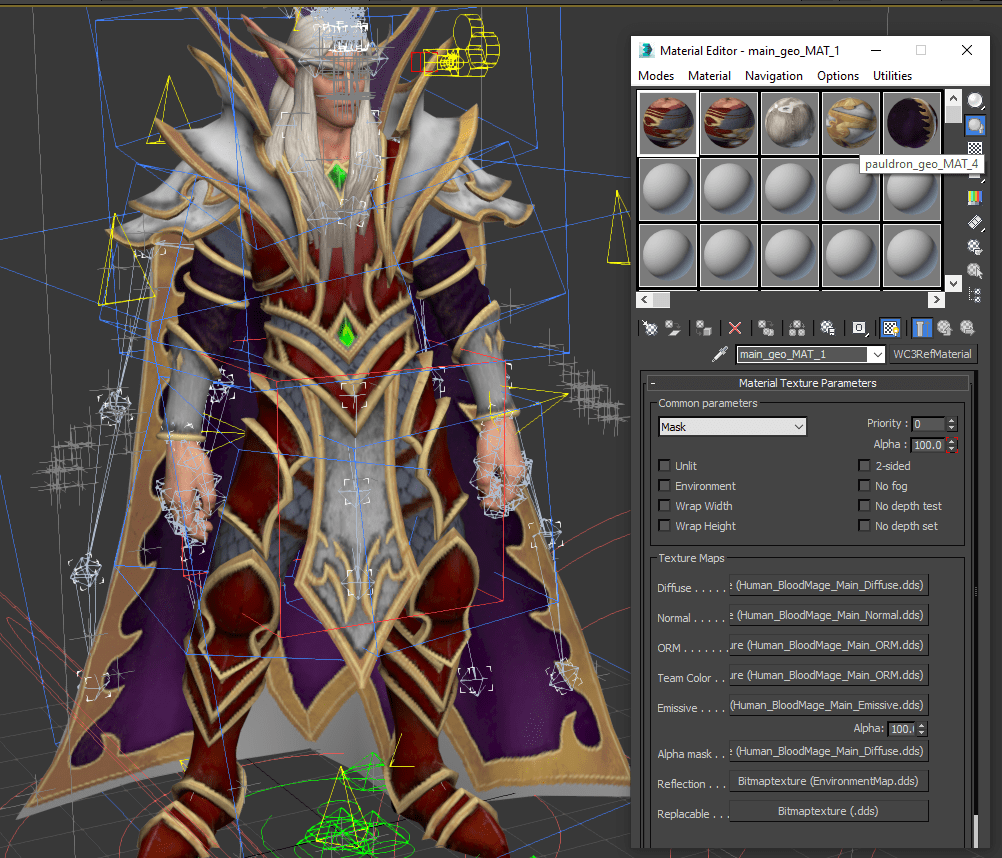Select the gold pauldron sample slot
The height and width of the screenshot is (858, 1002).
(x=851, y=123)
